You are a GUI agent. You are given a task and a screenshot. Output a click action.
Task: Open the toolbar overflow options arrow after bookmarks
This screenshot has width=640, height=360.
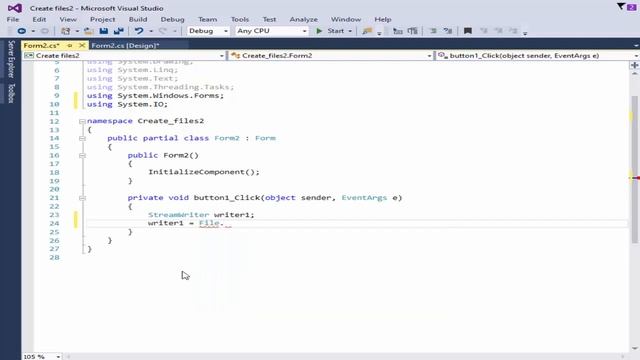click(x=525, y=33)
